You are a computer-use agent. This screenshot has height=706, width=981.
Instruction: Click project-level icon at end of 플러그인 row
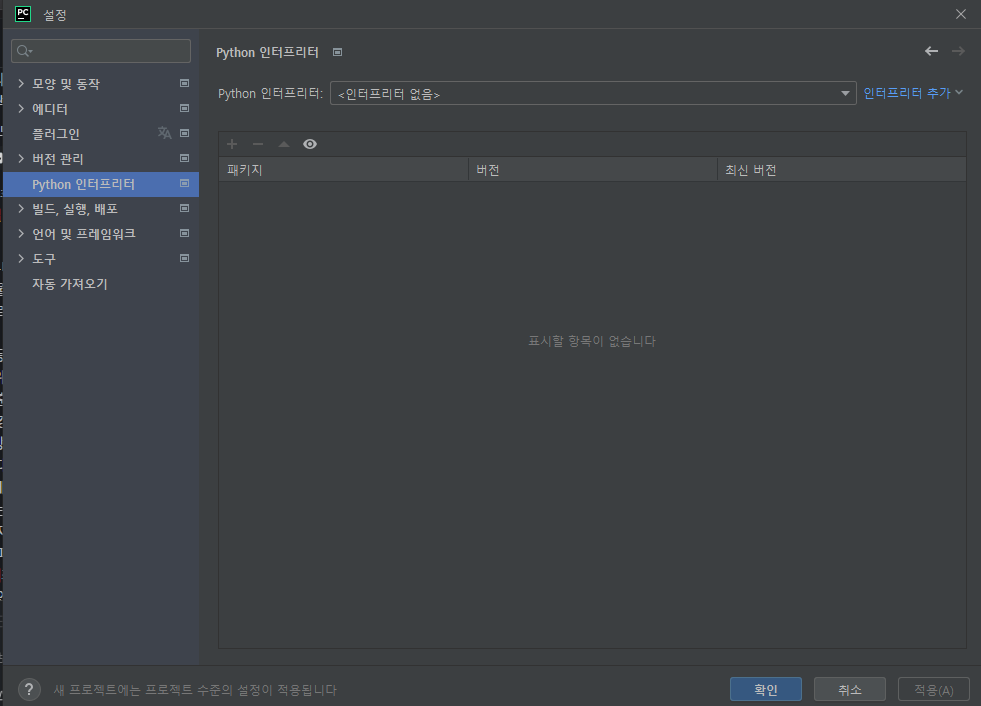click(x=185, y=133)
